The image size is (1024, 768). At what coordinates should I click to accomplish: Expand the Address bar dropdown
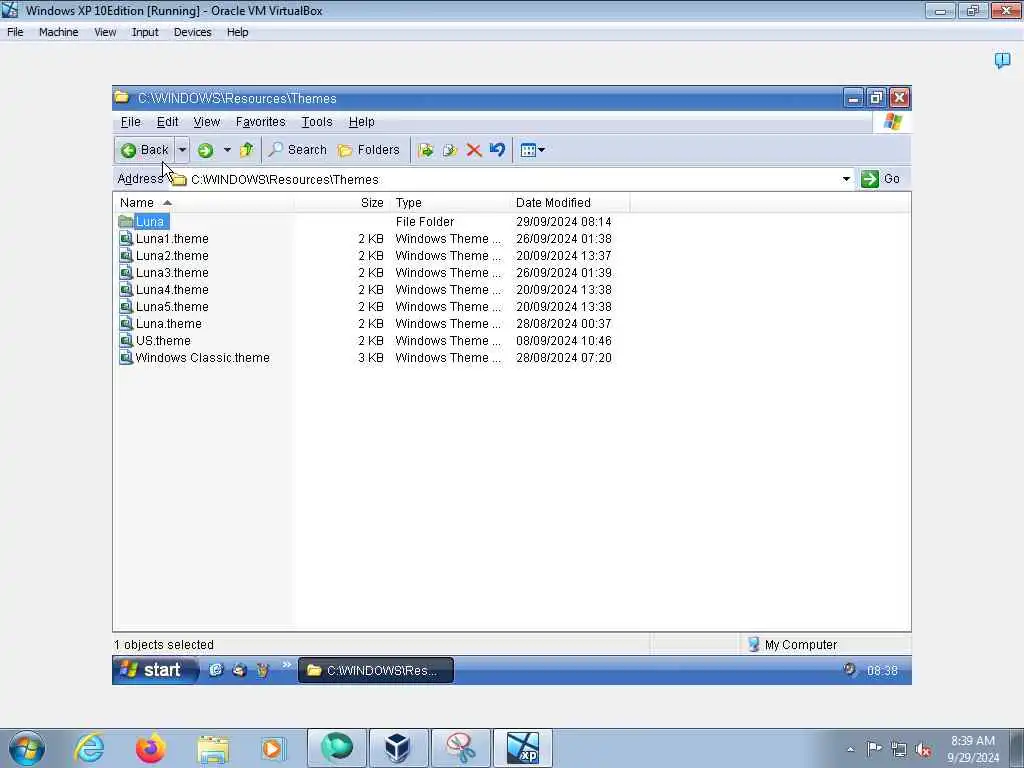pos(846,179)
